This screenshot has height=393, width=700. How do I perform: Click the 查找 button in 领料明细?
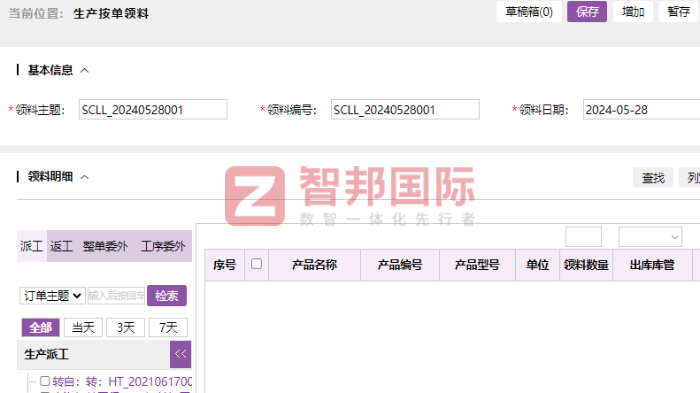(x=653, y=178)
